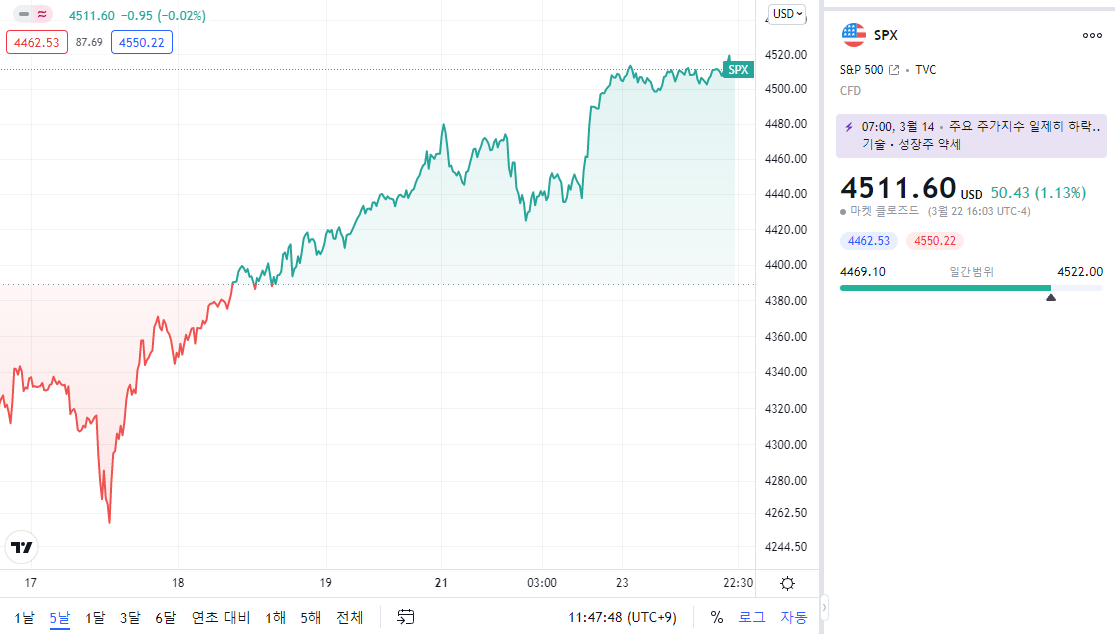This screenshot has width=1115, height=634.
Task: Open SPX more options three-dots menu
Action: (x=1092, y=36)
